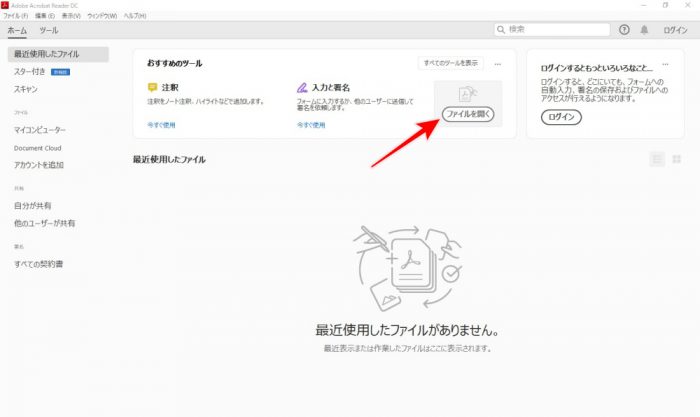
Task: Select アカウントを追加 in sidebar
Action: (39, 165)
